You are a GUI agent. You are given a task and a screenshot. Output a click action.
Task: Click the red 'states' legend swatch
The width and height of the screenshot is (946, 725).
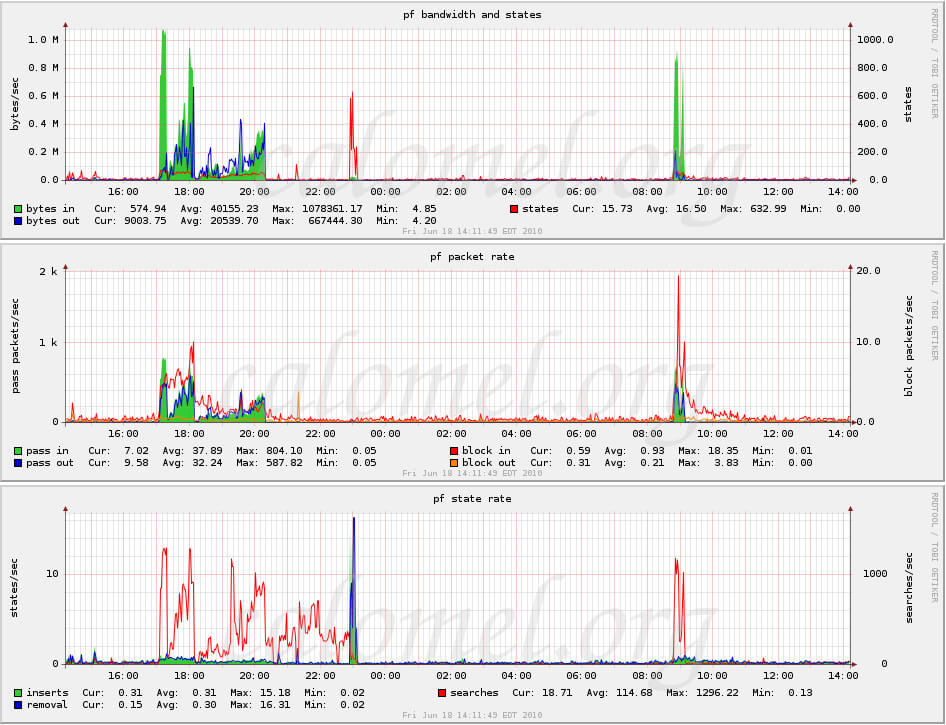point(514,209)
